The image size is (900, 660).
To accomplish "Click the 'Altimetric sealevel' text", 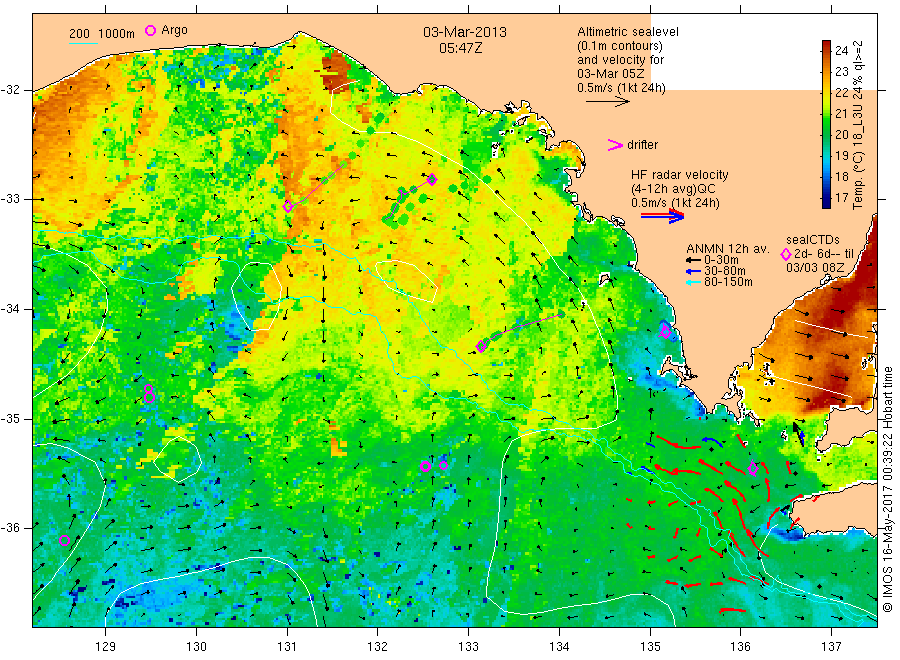I will [x=628, y=32].
